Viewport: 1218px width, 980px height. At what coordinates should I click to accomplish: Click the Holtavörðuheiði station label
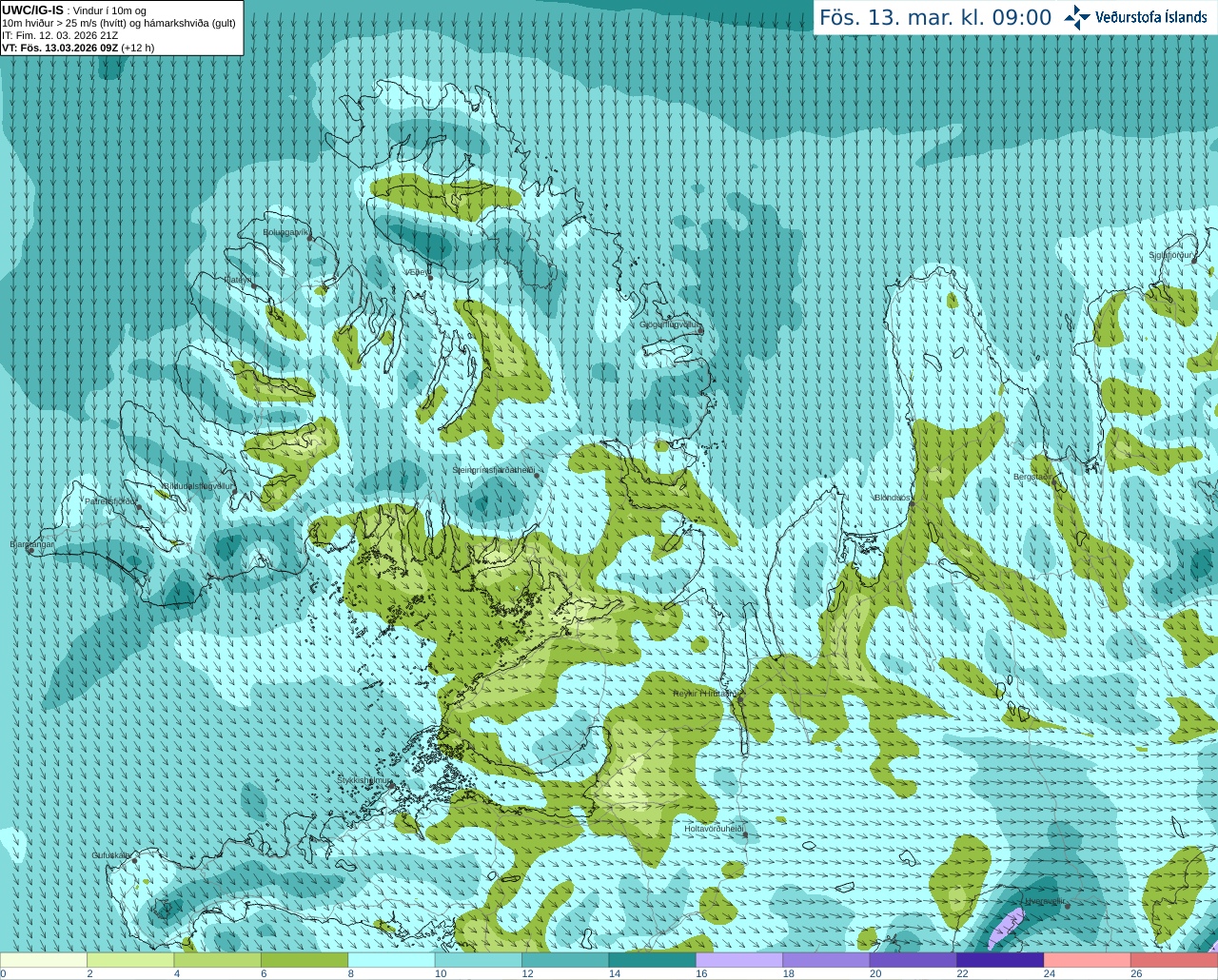point(714,829)
